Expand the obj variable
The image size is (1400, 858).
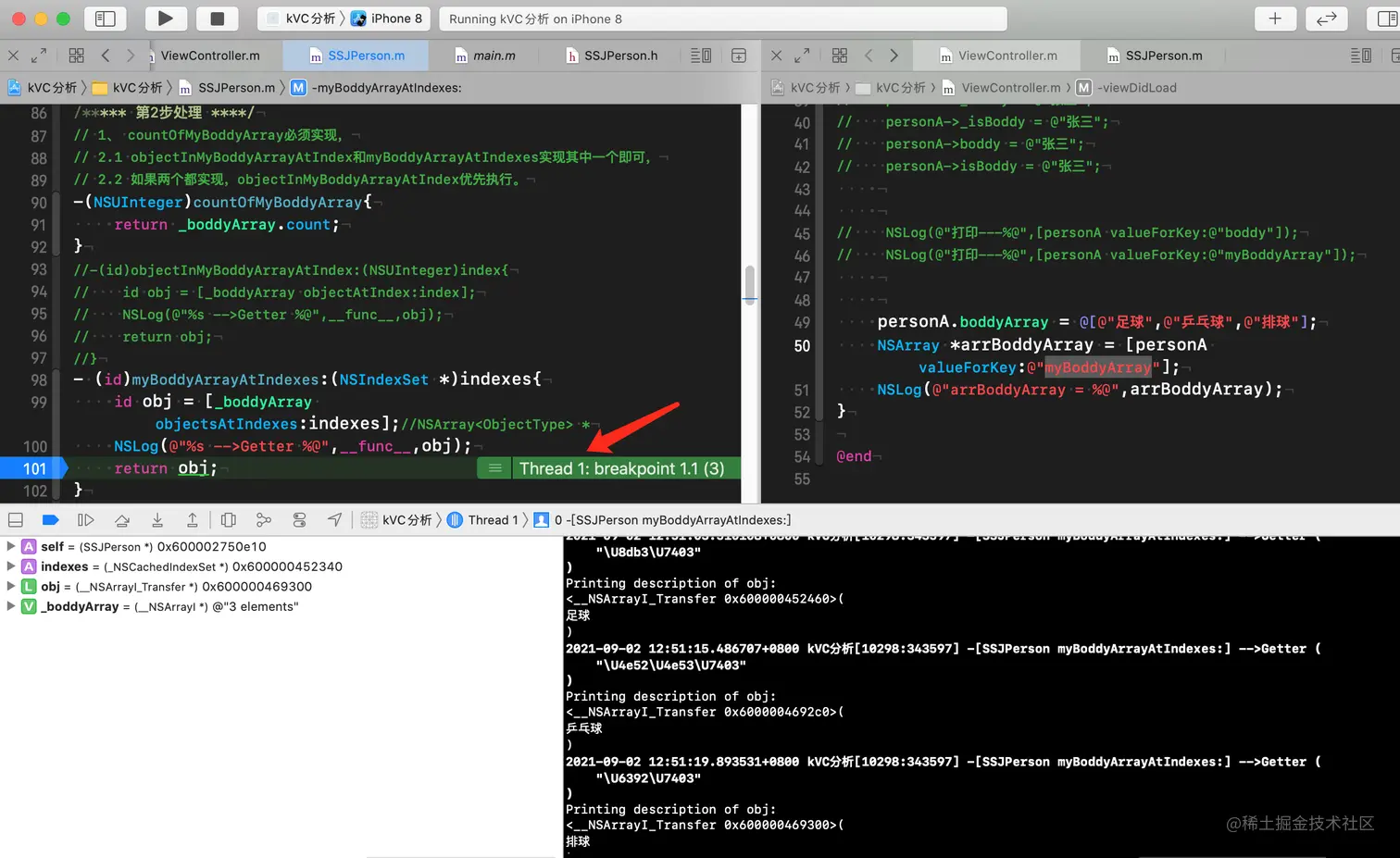(11, 587)
